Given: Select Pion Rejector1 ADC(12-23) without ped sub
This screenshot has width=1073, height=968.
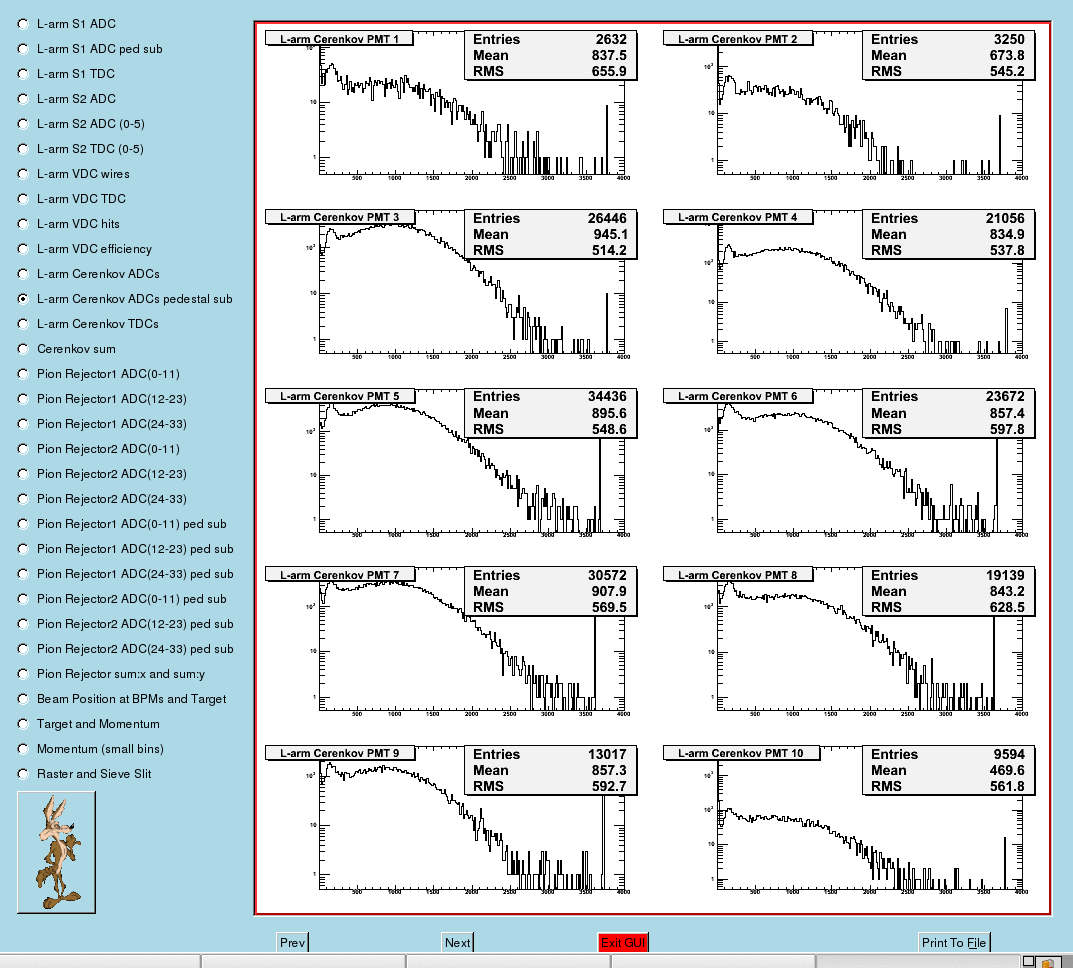Looking at the screenshot, I should [x=23, y=399].
